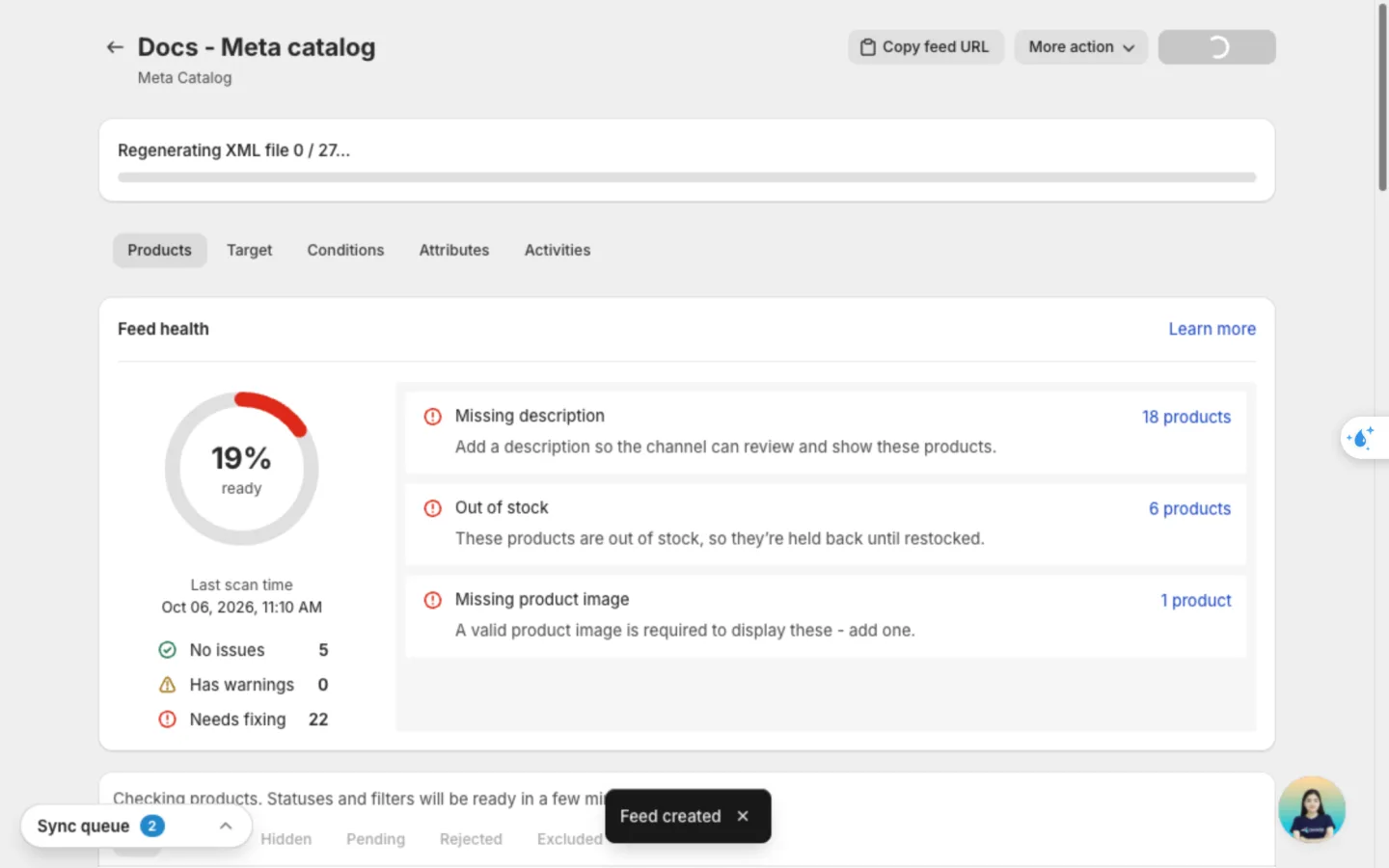The height and width of the screenshot is (868, 1389).
Task: Open the 6 products link
Action: 1189,508
